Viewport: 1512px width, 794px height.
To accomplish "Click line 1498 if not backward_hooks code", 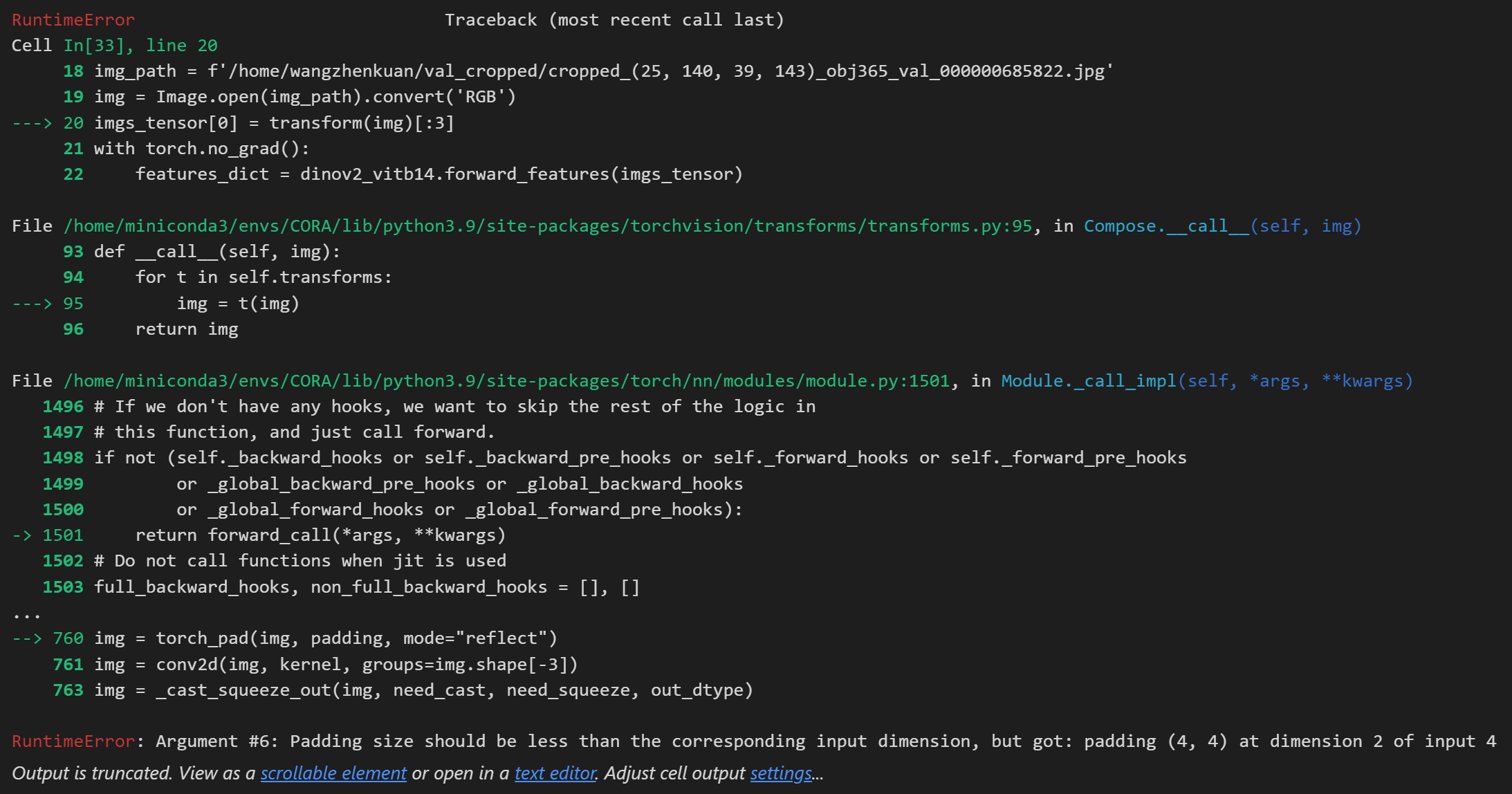I will point(640,458).
